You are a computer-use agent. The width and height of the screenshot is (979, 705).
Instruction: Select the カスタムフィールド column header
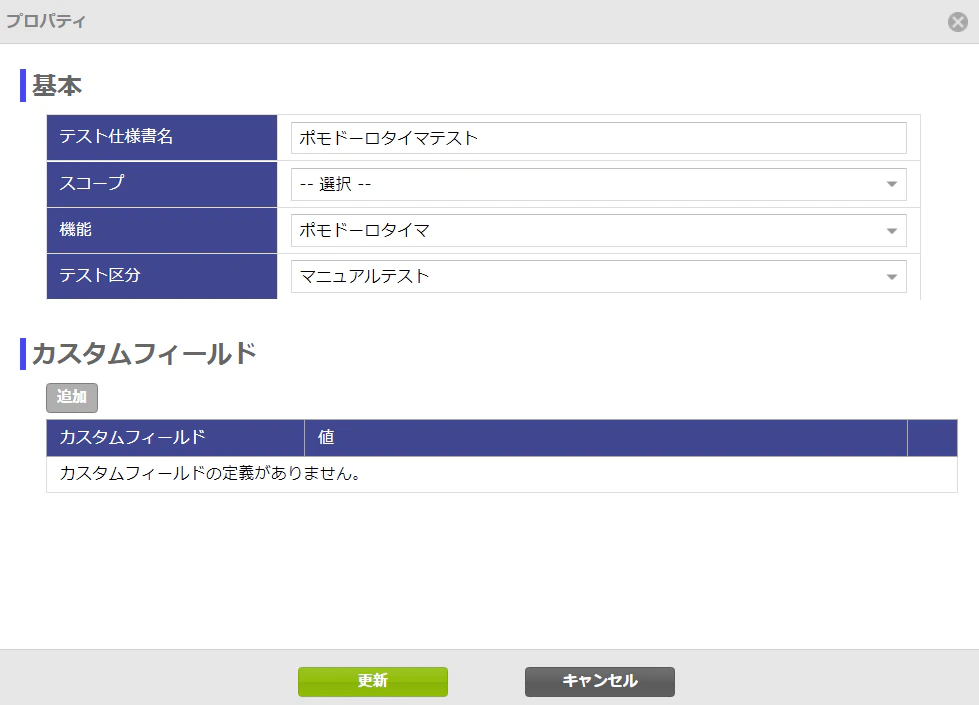coord(175,438)
